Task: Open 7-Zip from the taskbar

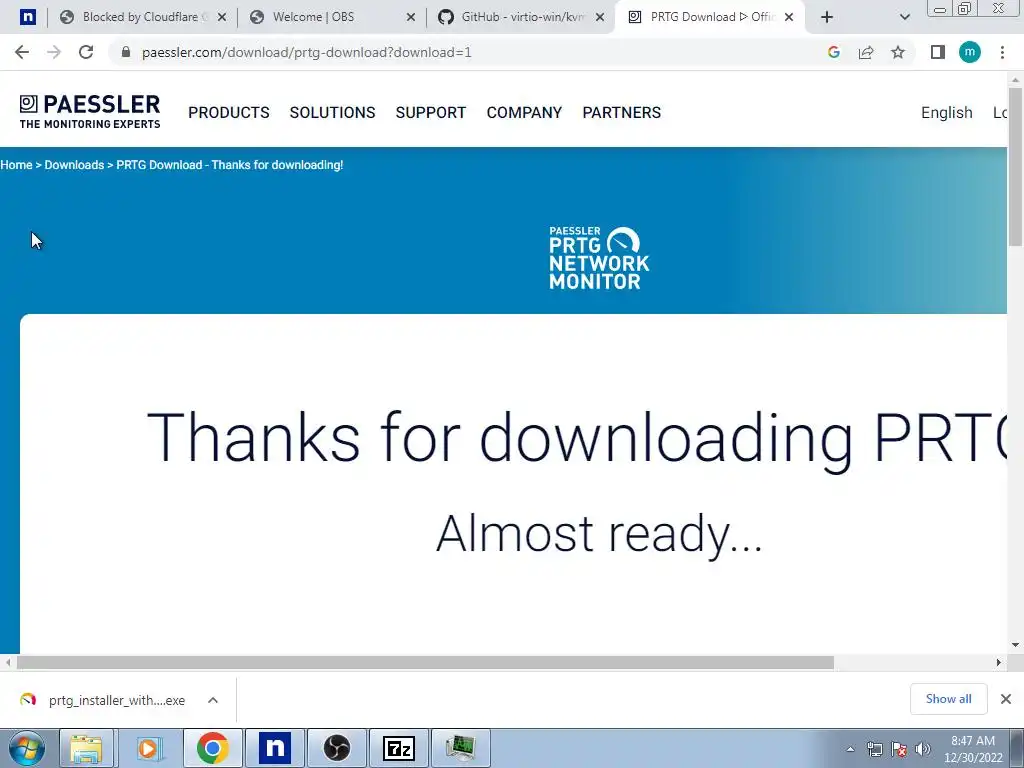Action: [399, 748]
